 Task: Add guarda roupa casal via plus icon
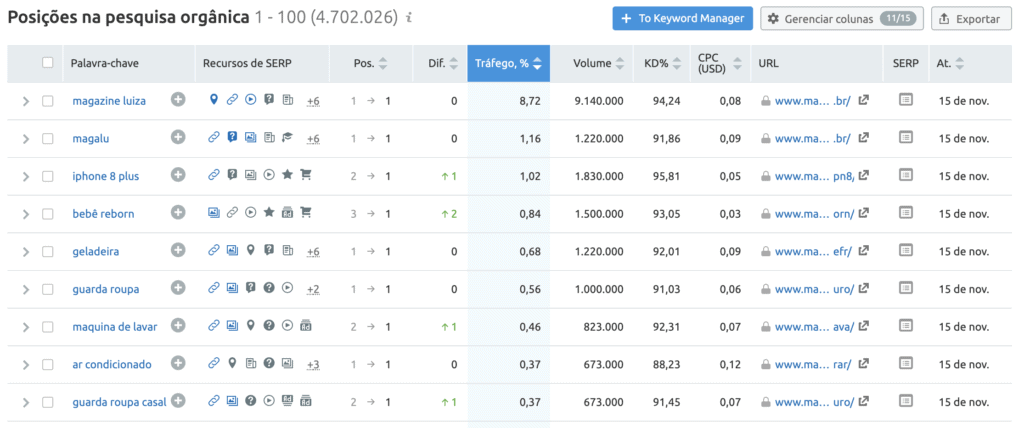[178, 400]
